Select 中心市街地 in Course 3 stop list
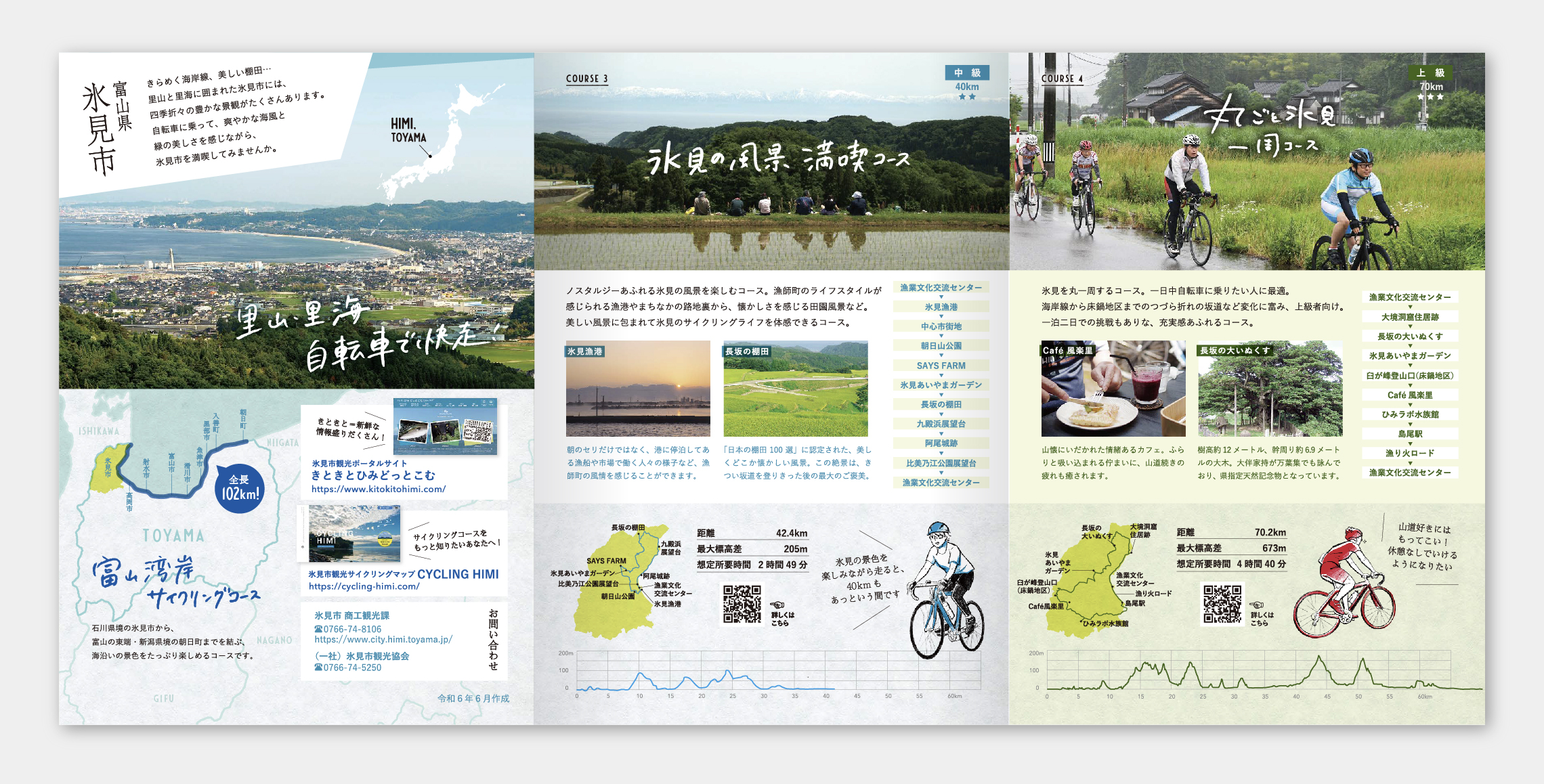 pos(941,326)
